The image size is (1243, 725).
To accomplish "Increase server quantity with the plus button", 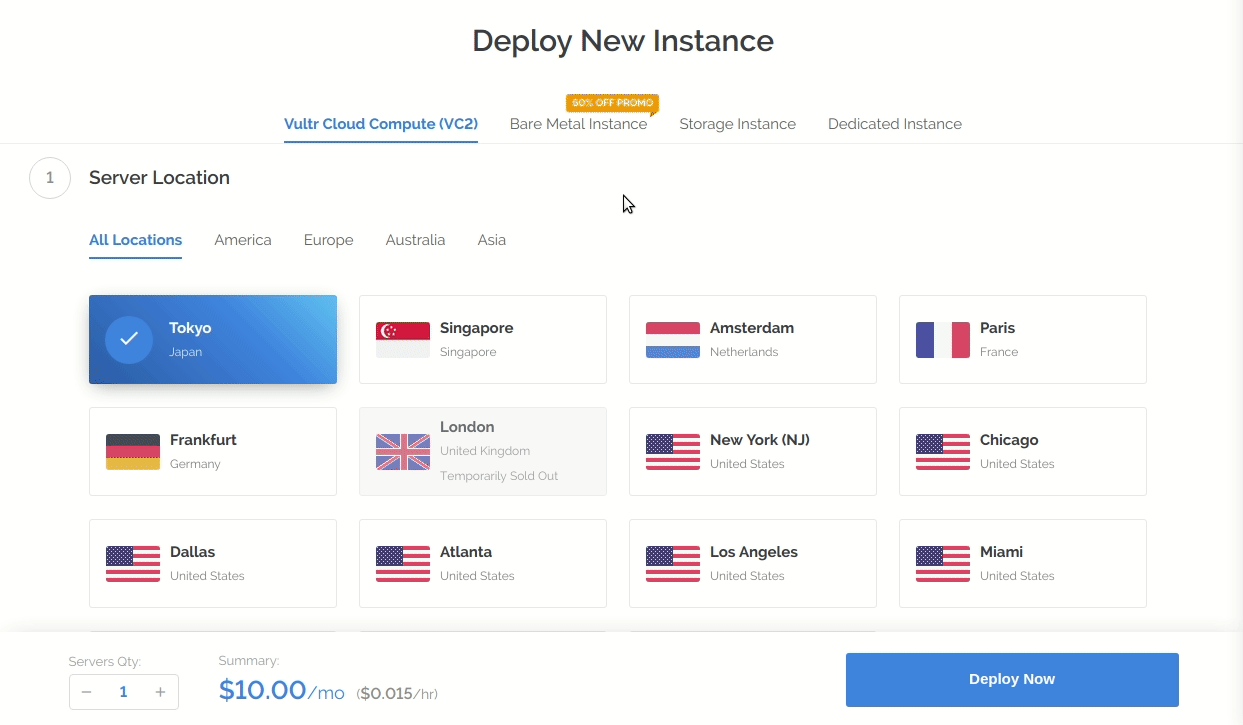I will 160,692.
